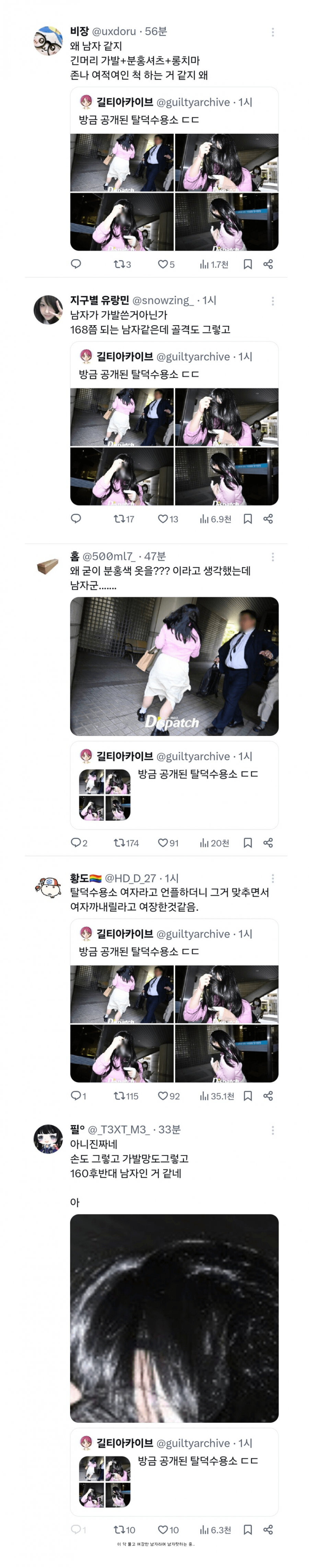
Task: Visit @snowzing_ profile link
Action: point(163,300)
